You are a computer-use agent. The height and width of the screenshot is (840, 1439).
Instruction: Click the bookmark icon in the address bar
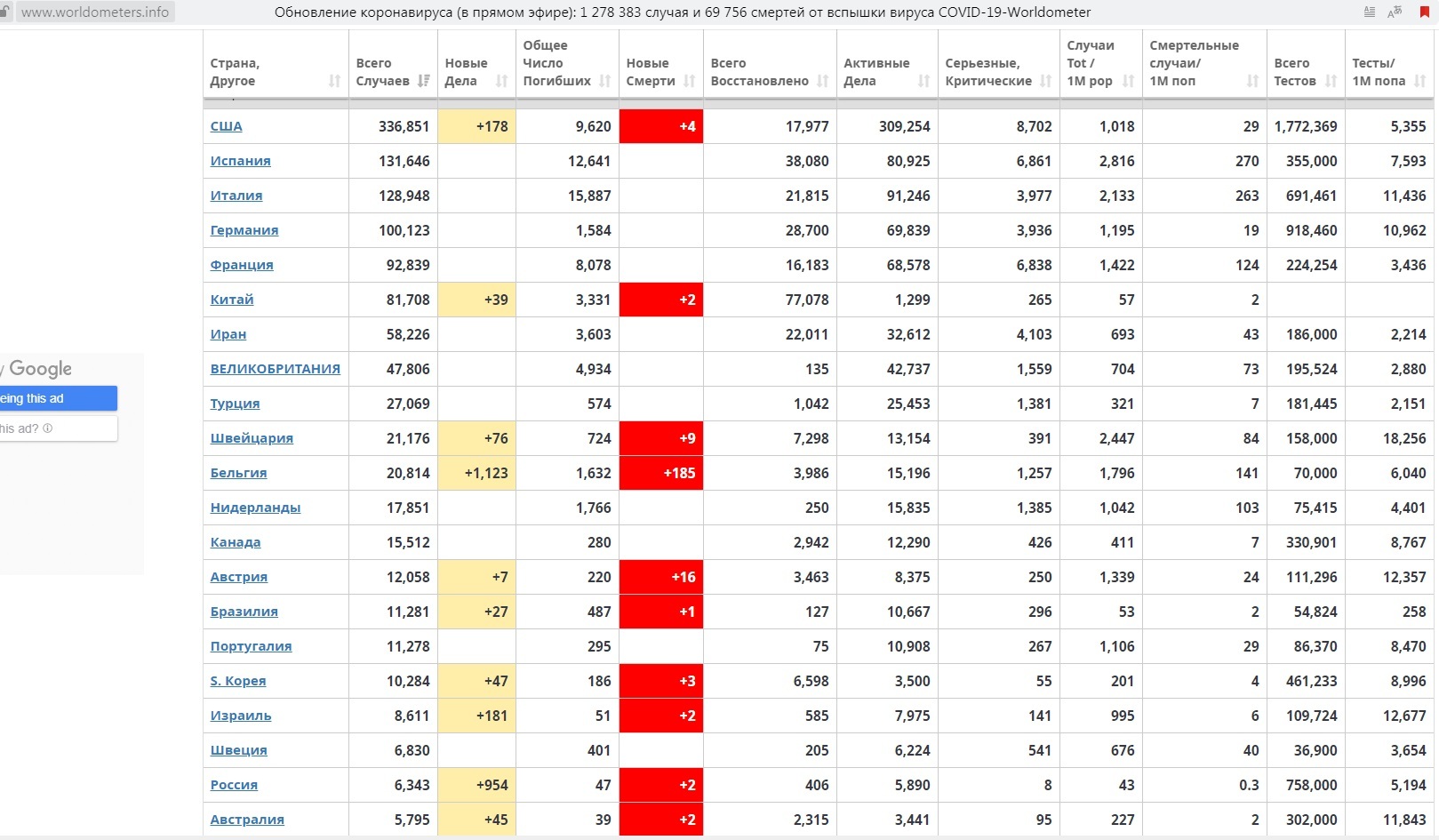point(1424,12)
